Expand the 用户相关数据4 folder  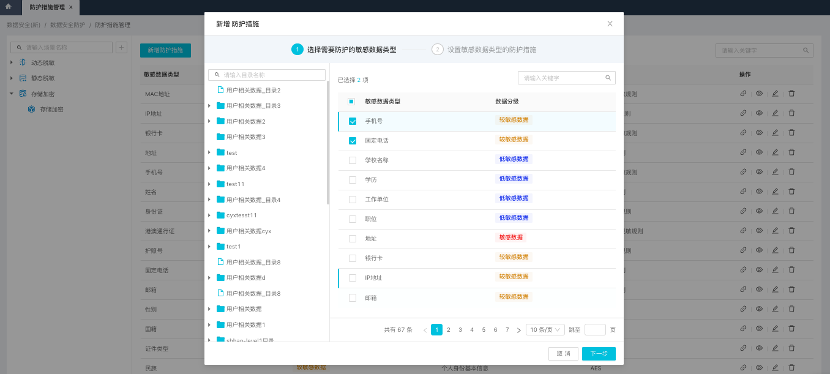coord(210,168)
